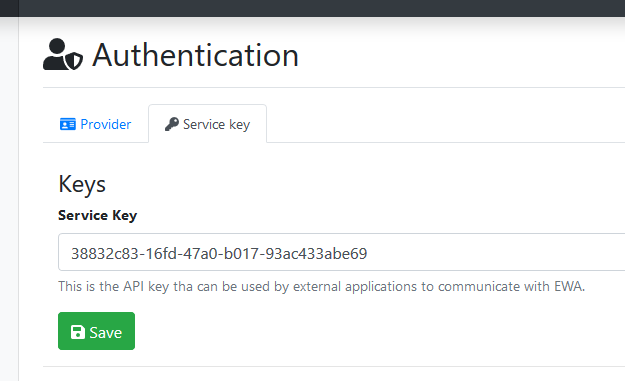Click the blue Provider link text
The image size is (625, 381).
coord(106,124)
